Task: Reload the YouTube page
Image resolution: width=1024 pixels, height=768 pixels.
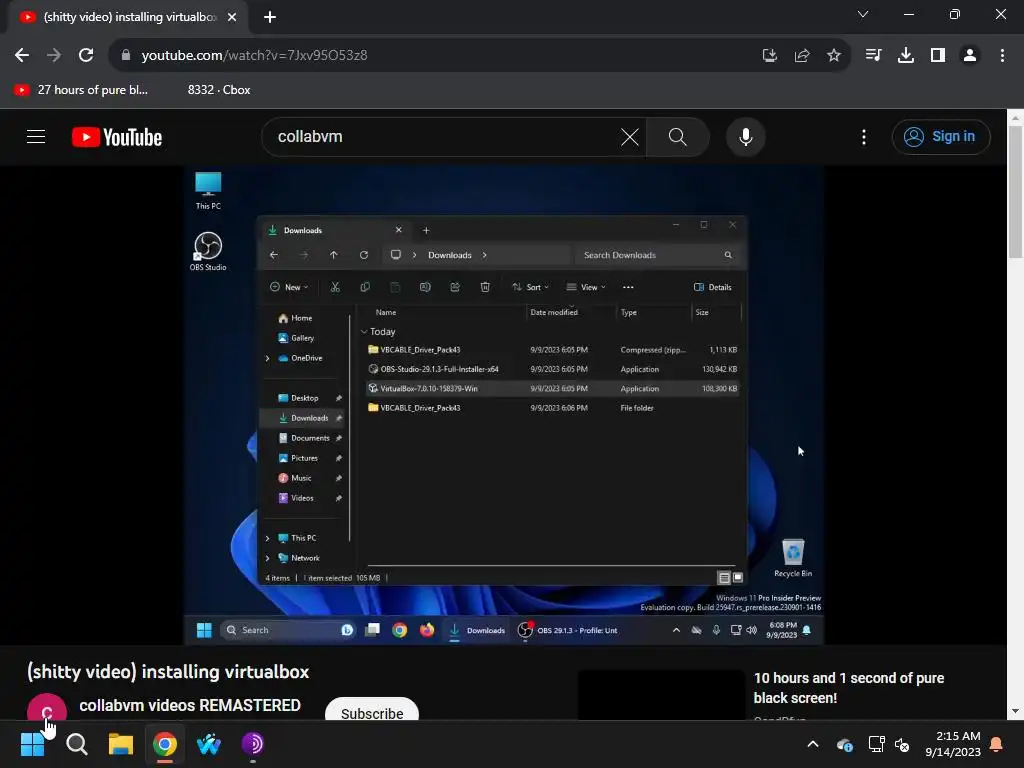Action: pos(86,56)
